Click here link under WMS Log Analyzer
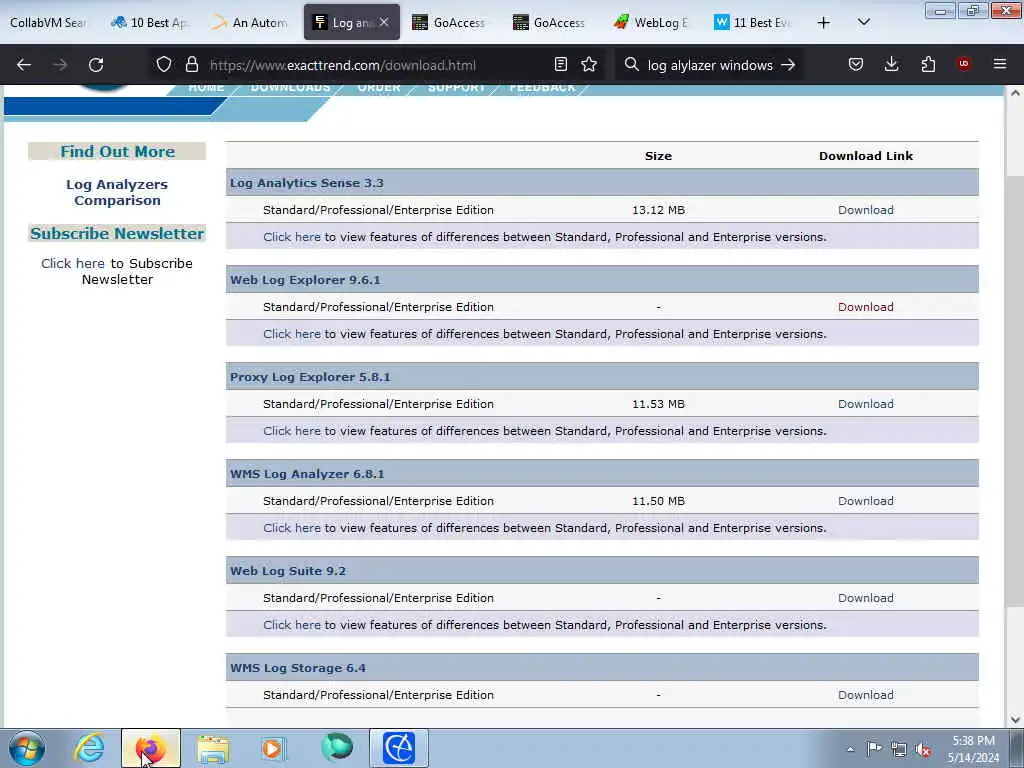This screenshot has width=1024, height=768. coord(291,528)
